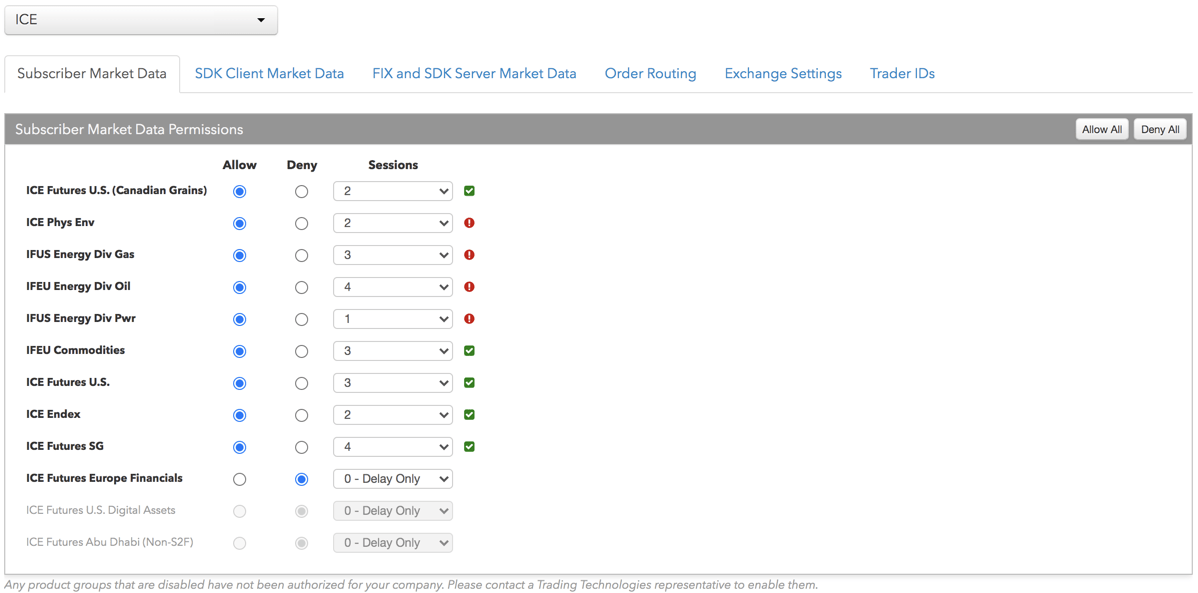Select Allow for ICE Phys Env
This screenshot has height=593, width=1198.
tap(240, 223)
